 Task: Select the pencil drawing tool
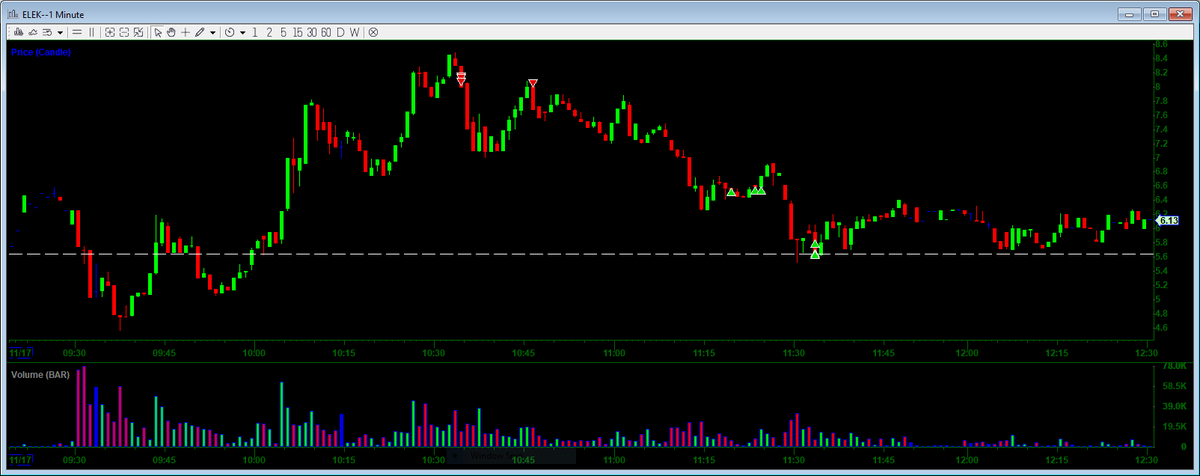pyautogui.click(x=199, y=32)
